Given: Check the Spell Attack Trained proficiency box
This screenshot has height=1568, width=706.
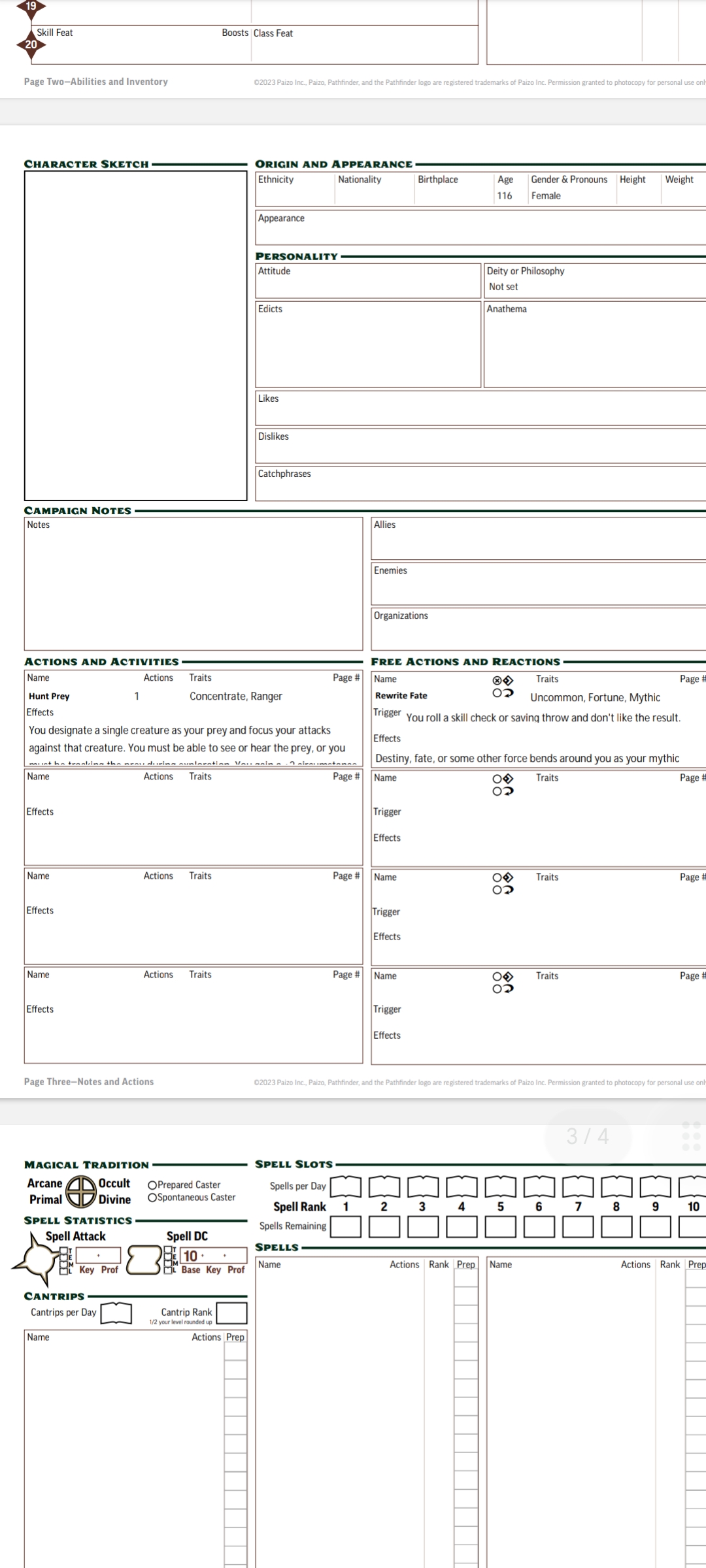Looking at the screenshot, I should (63, 1250).
